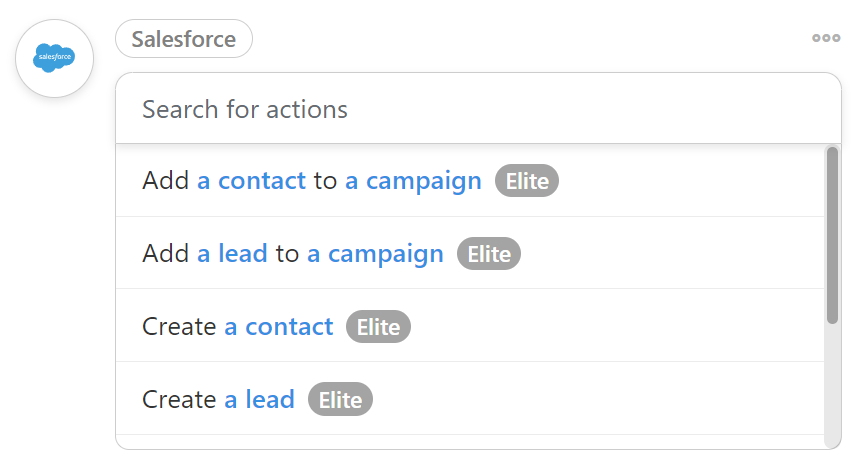Viewport: 859px width, 468px height.
Task: Click 'a lead' link in the Add row
Action: coord(232,253)
